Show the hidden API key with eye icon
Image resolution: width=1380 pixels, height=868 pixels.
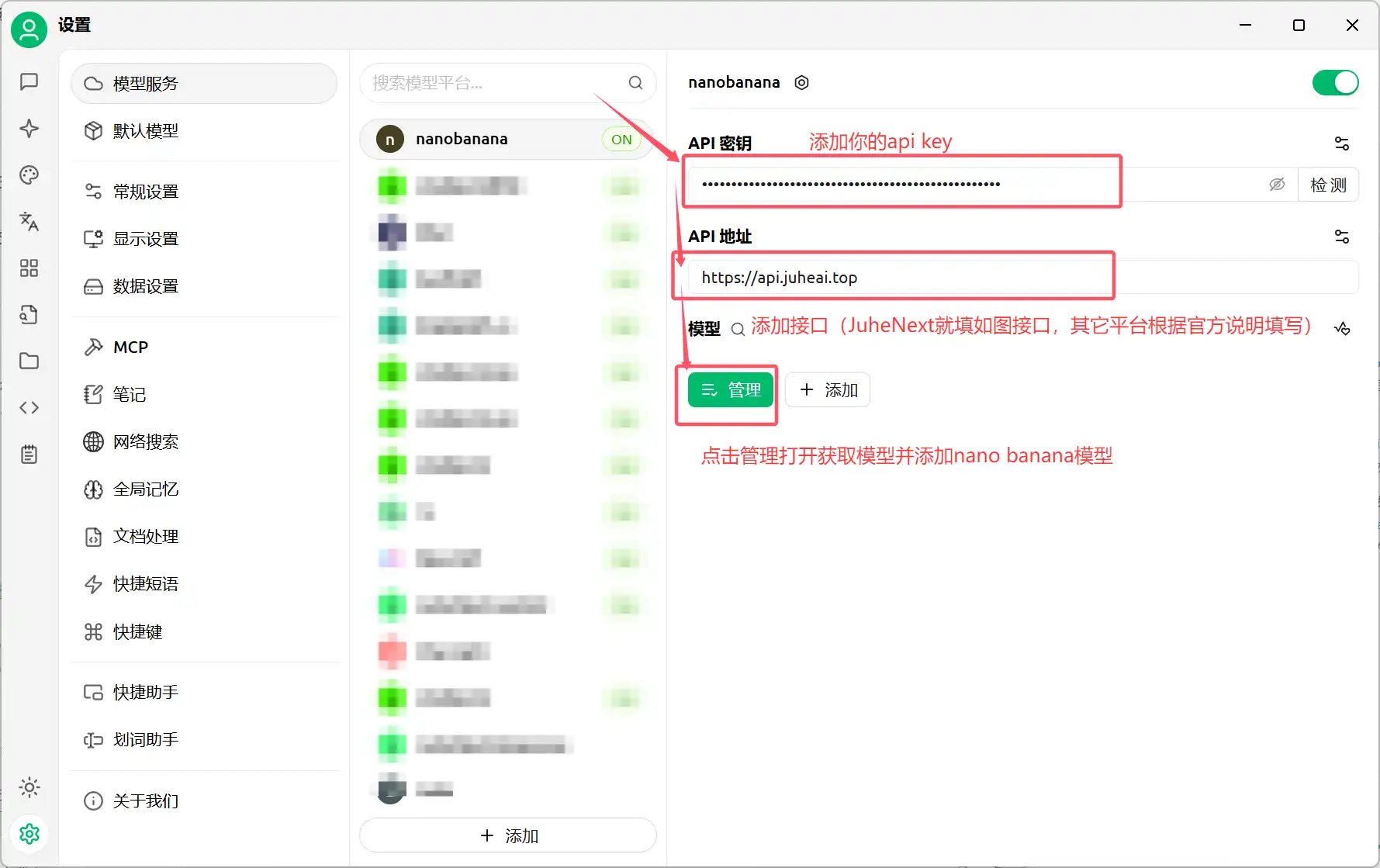1277,184
